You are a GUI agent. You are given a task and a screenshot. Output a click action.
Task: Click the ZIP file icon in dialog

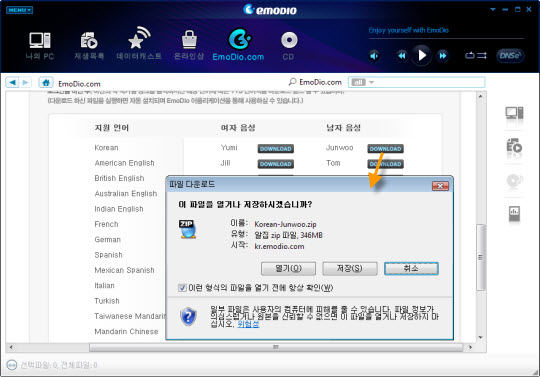pyautogui.click(x=187, y=229)
